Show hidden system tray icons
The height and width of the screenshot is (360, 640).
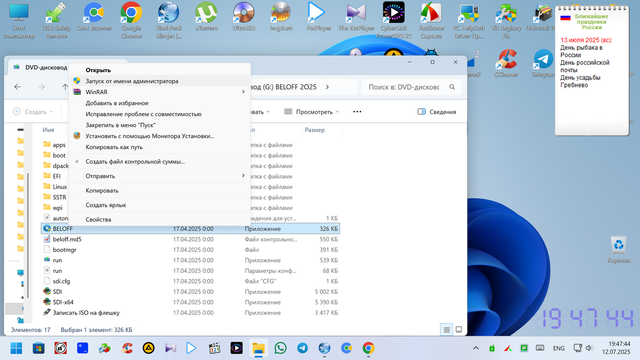tap(476, 348)
